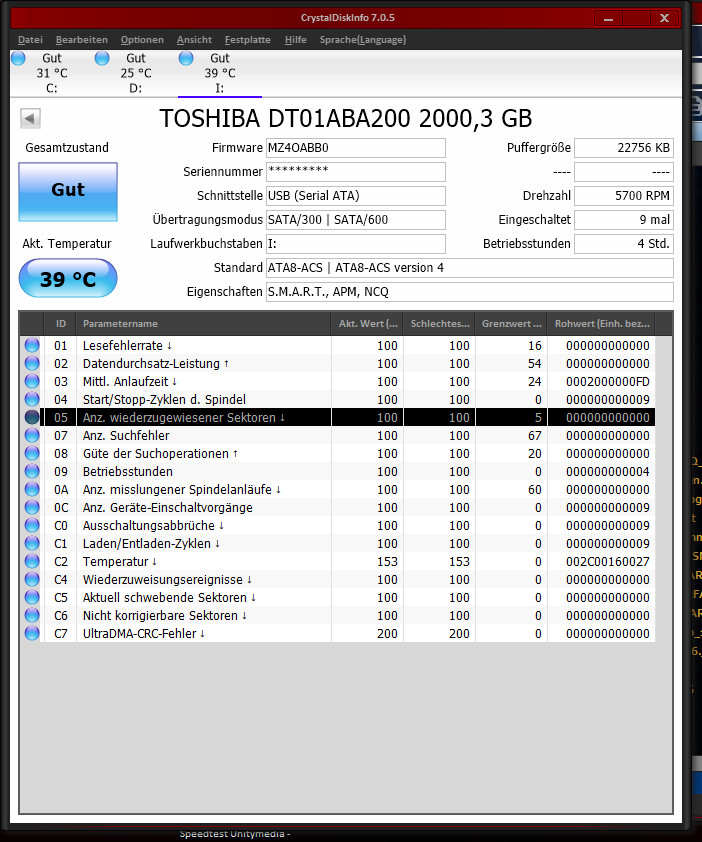Click the status orb for Güte der Suchoperationen
The width and height of the screenshot is (702, 842).
[32, 453]
